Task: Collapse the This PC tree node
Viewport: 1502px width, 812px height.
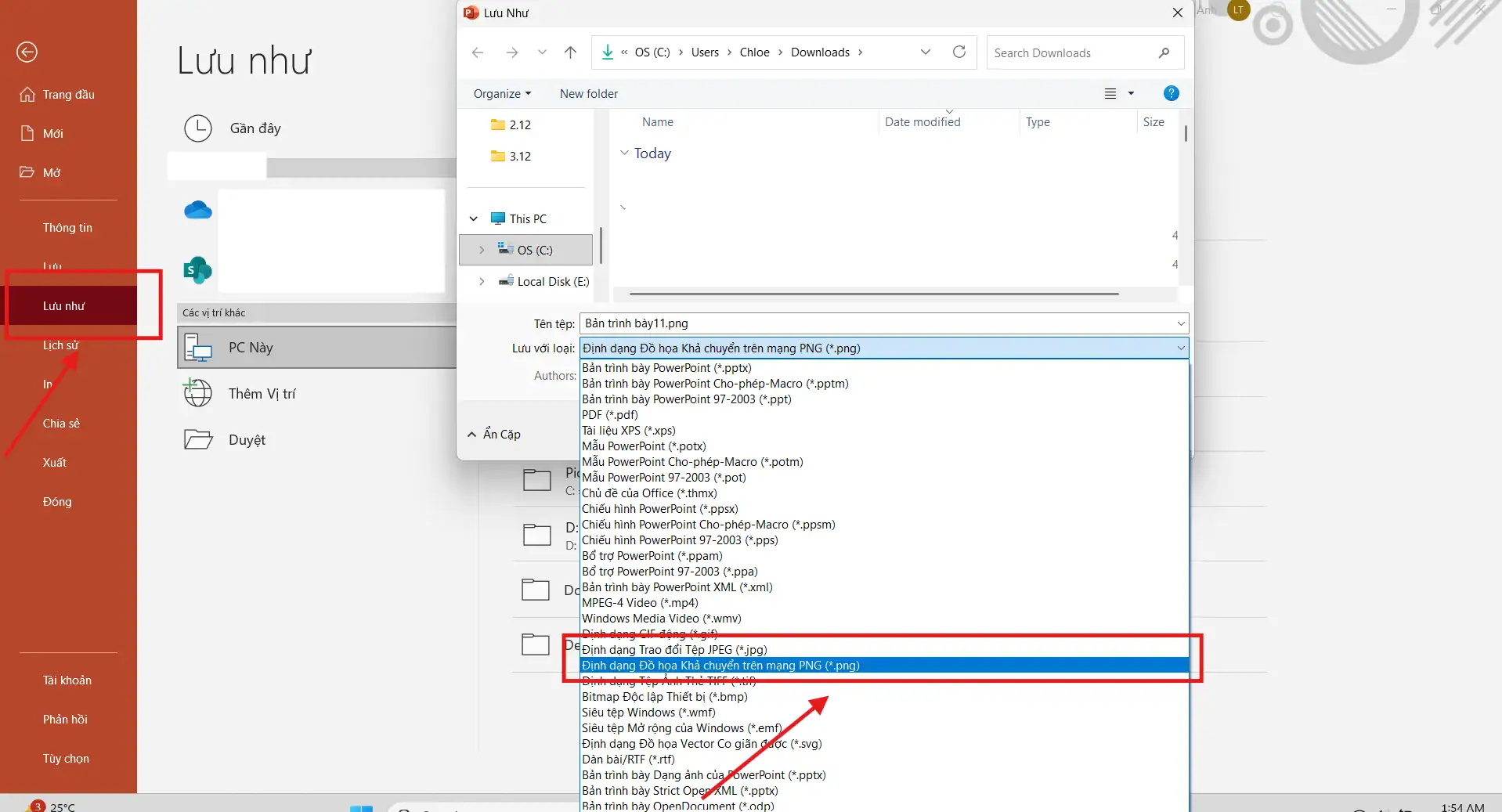Action: point(474,219)
